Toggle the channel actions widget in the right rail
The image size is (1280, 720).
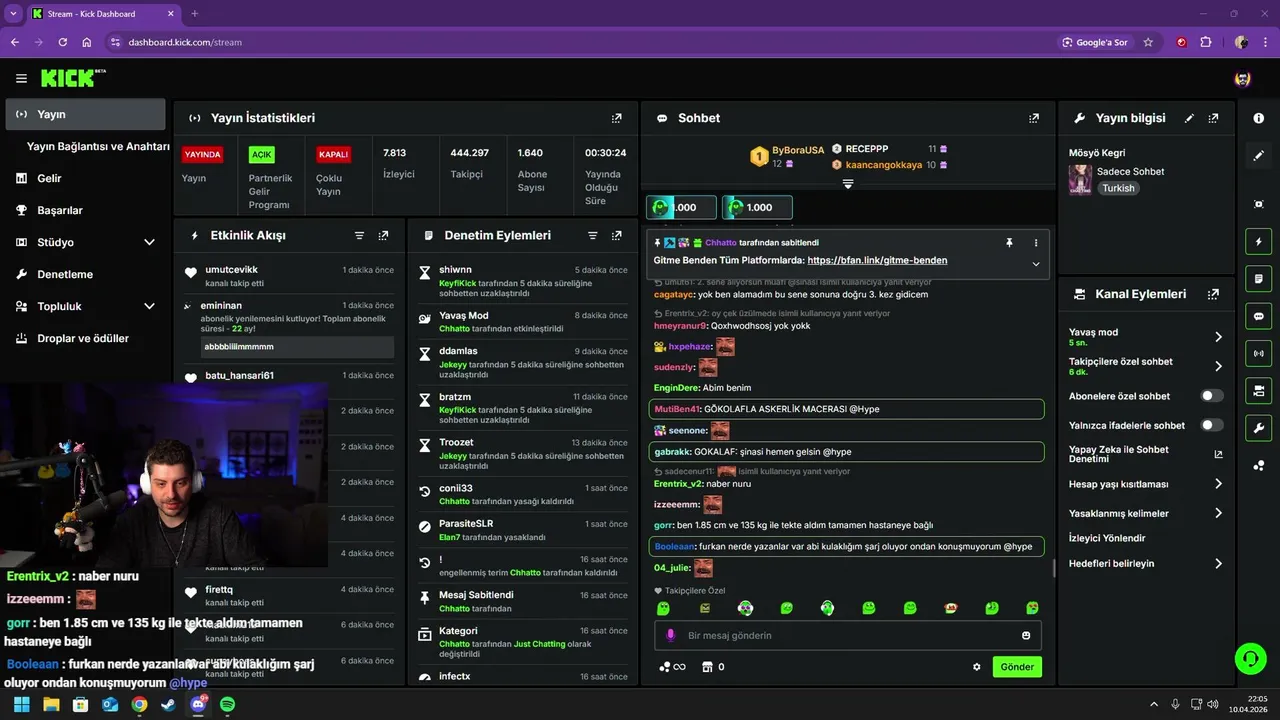(1258, 390)
